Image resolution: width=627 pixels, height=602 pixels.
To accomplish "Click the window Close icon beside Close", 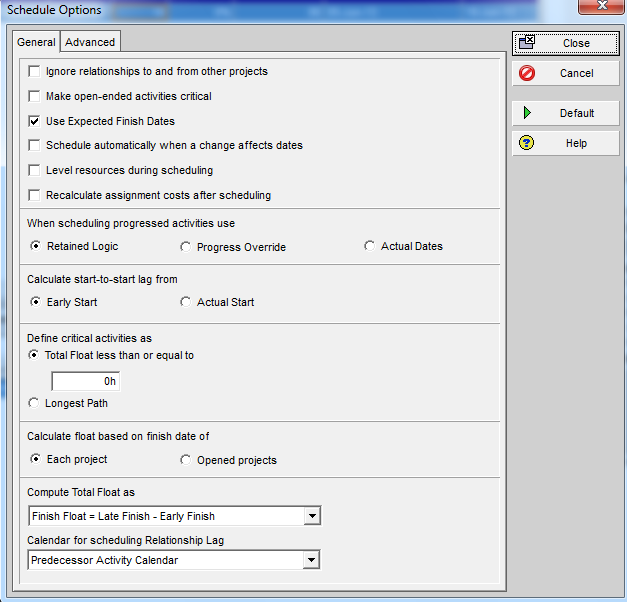I will coord(527,42).
